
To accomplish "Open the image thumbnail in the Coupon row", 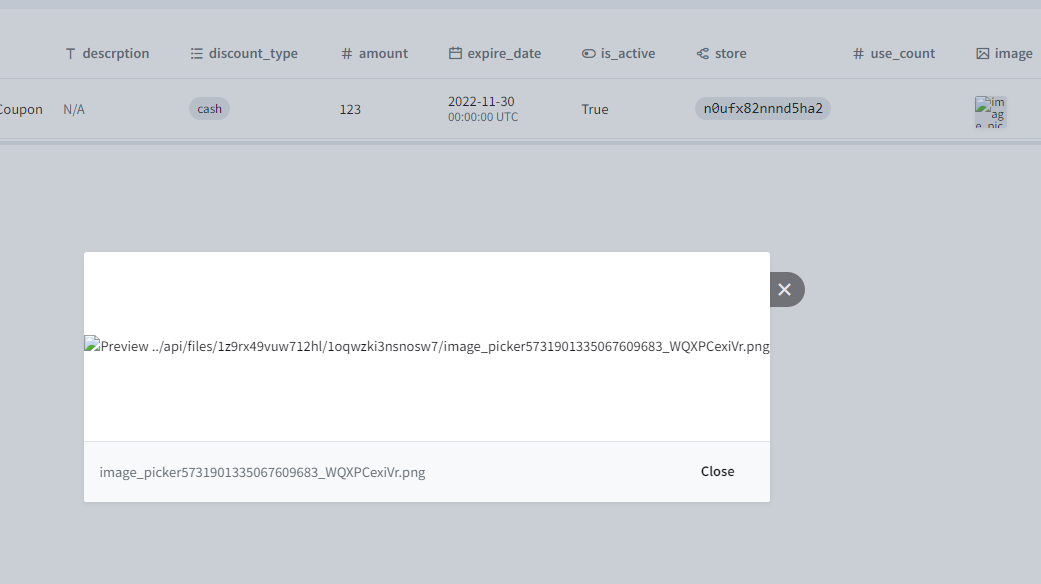I will coord(991,112).
